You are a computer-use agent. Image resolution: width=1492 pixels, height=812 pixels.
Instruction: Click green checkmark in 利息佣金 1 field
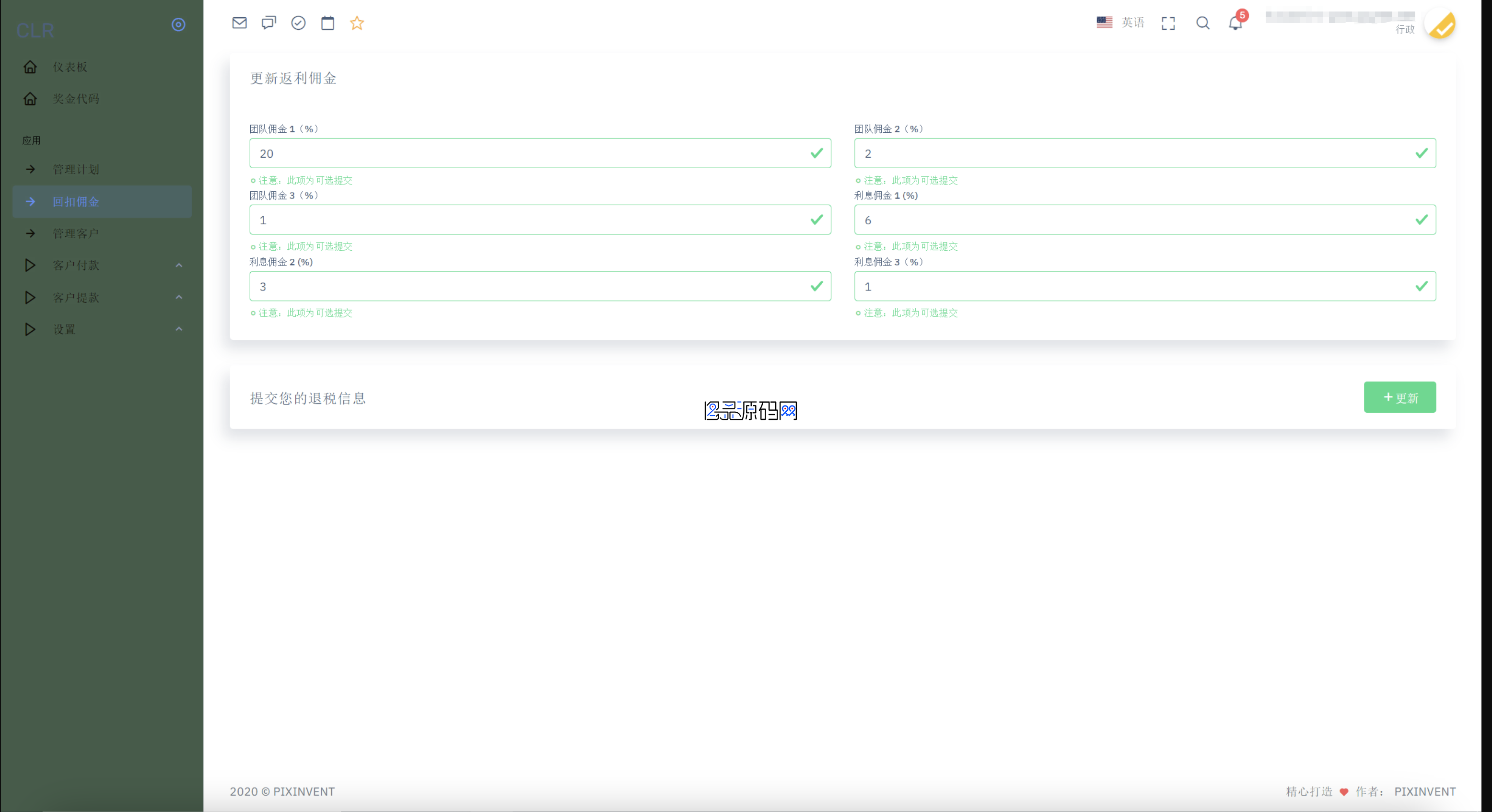tap(1422, 220)
